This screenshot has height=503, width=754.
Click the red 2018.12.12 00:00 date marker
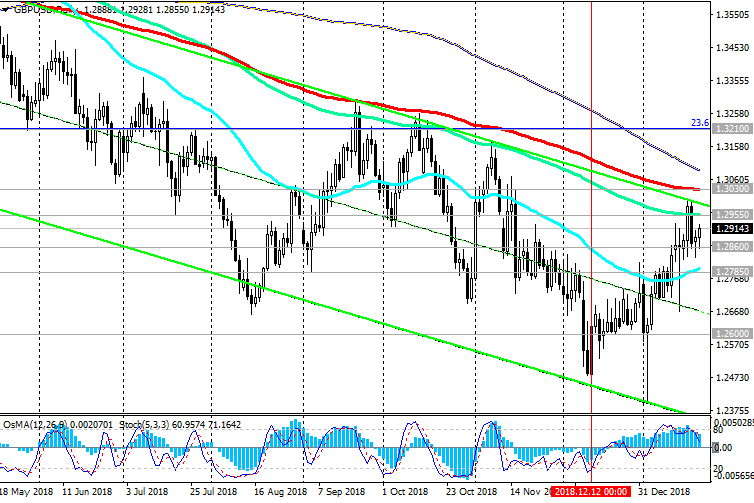(591, 492)
